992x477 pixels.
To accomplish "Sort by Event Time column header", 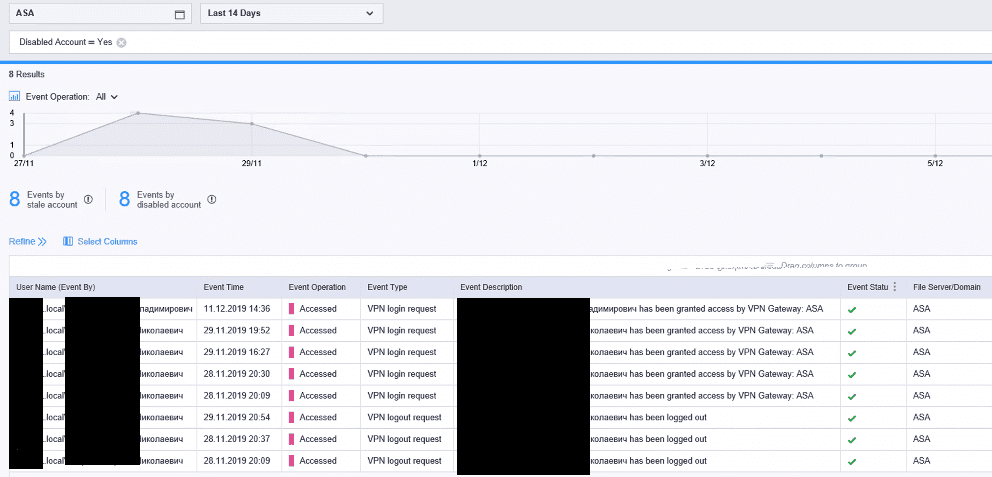I will pos(223,287).
